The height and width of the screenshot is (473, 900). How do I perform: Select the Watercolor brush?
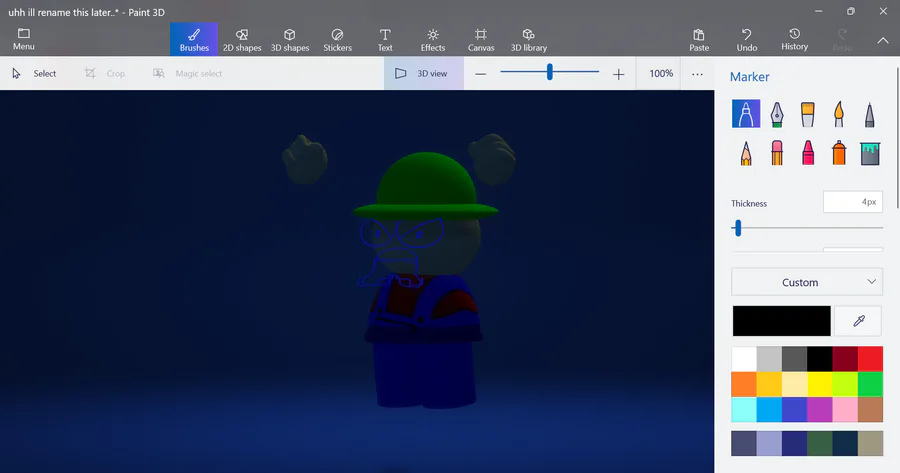(839, 114)
